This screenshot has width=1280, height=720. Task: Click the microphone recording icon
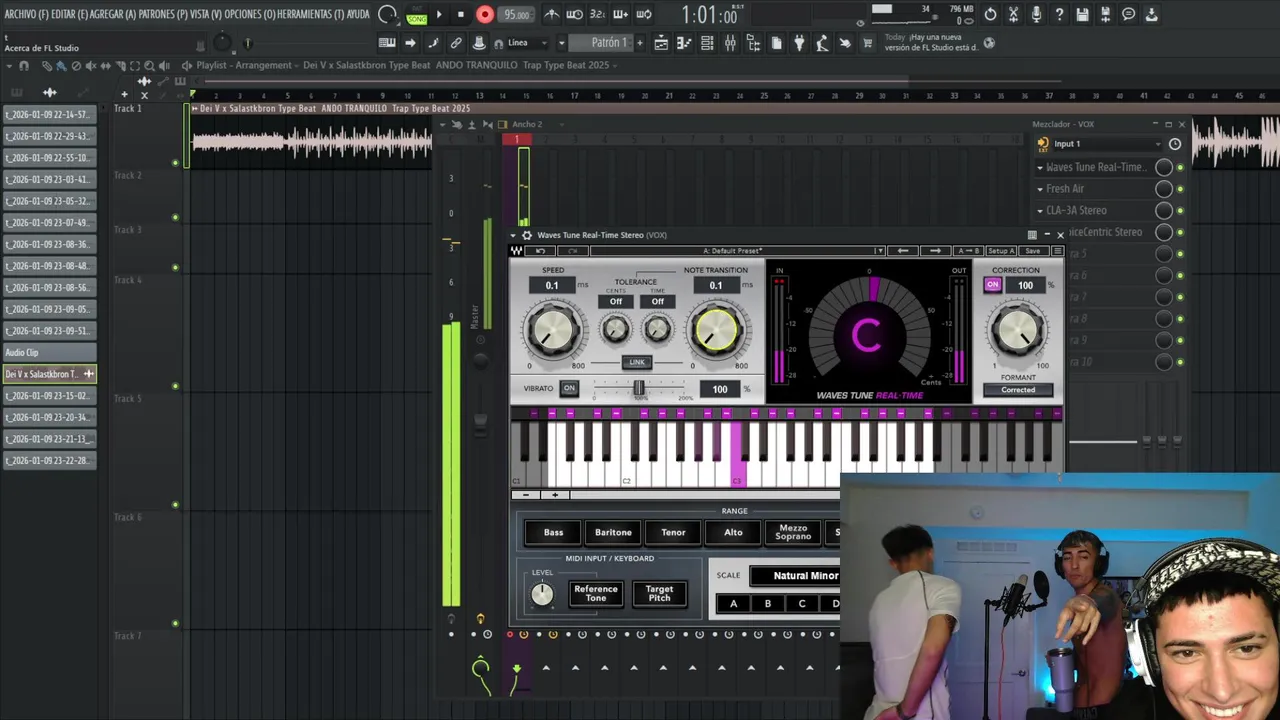[1036, 14]
